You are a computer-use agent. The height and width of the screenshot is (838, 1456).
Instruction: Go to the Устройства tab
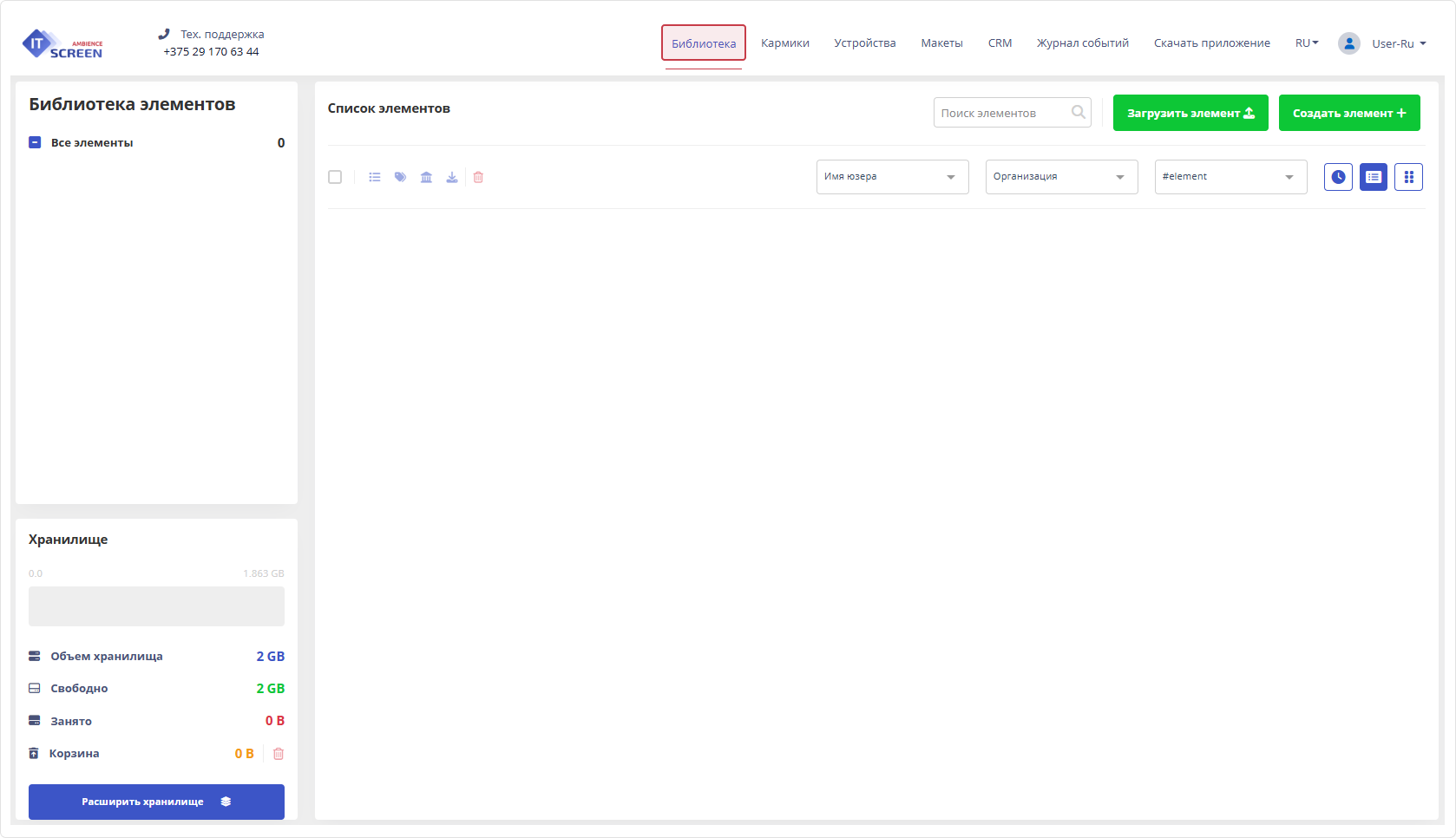coord(864,43)
